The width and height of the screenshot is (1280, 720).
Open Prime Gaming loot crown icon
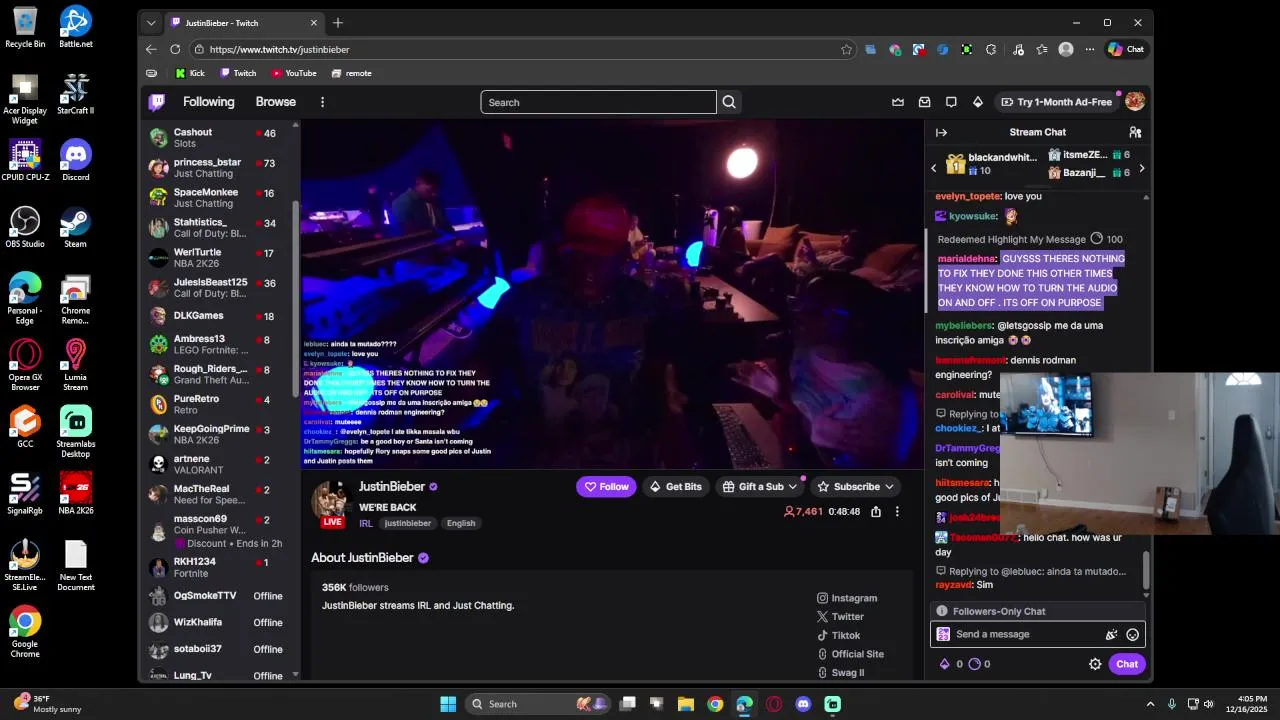point(898,102)
